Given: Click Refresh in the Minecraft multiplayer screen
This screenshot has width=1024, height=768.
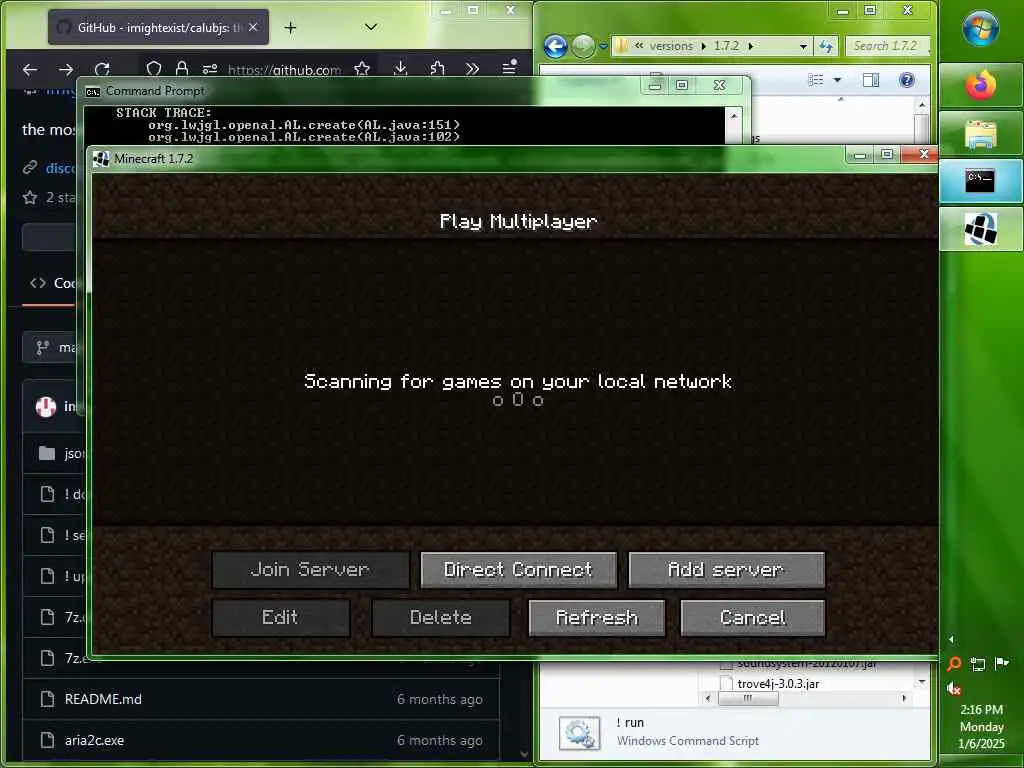Looking at the screenshot, I should point(596,618).
